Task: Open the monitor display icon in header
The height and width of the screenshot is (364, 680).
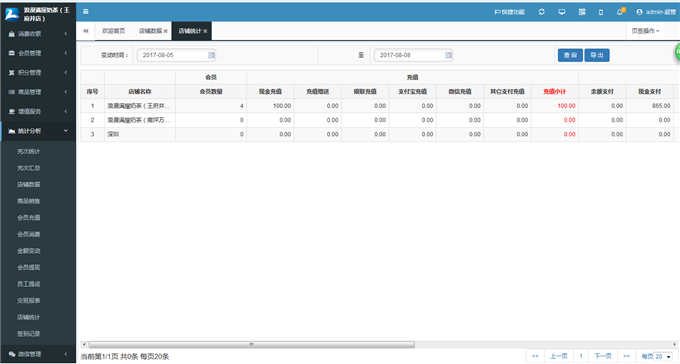Action: (x=562, y=12)
